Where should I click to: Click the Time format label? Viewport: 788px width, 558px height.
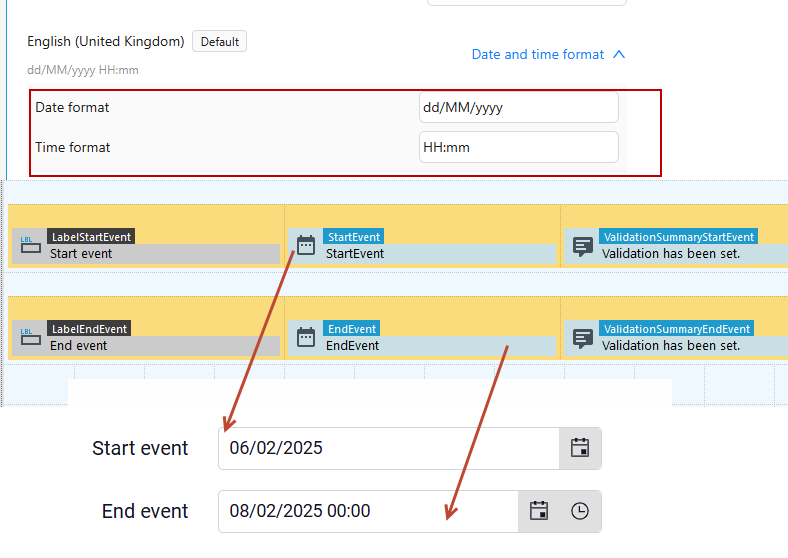72,147
